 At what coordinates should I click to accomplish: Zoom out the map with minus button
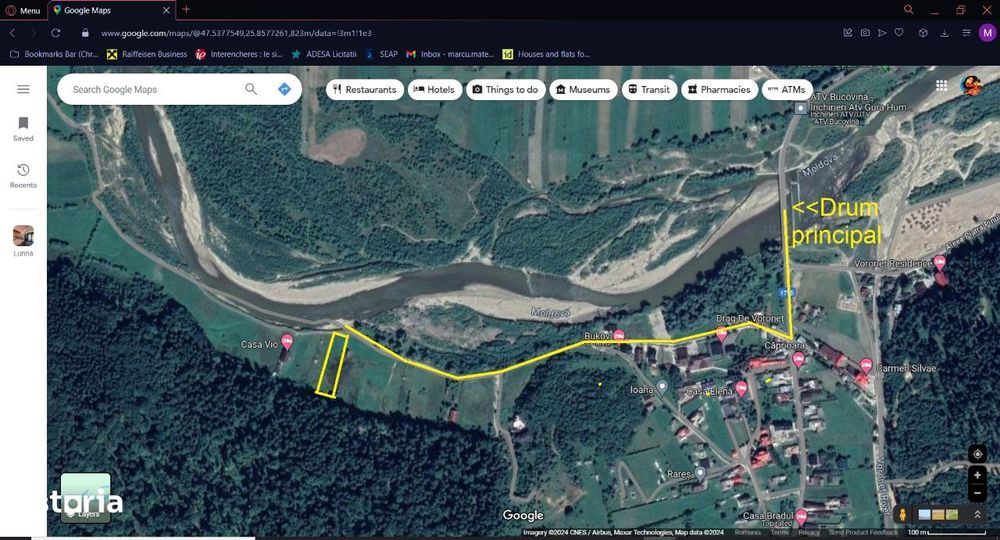pos(977,493)
